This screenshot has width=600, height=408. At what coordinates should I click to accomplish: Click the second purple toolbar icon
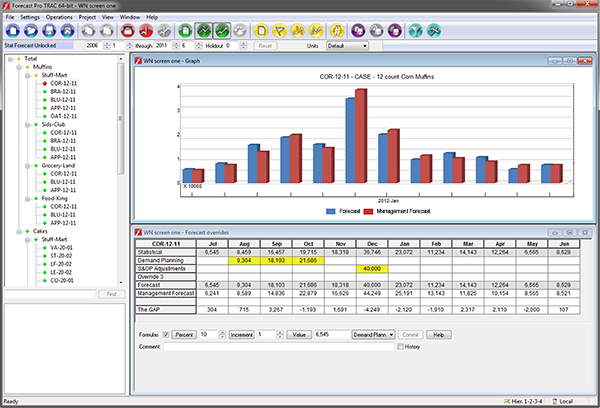(x=395, y=31)
